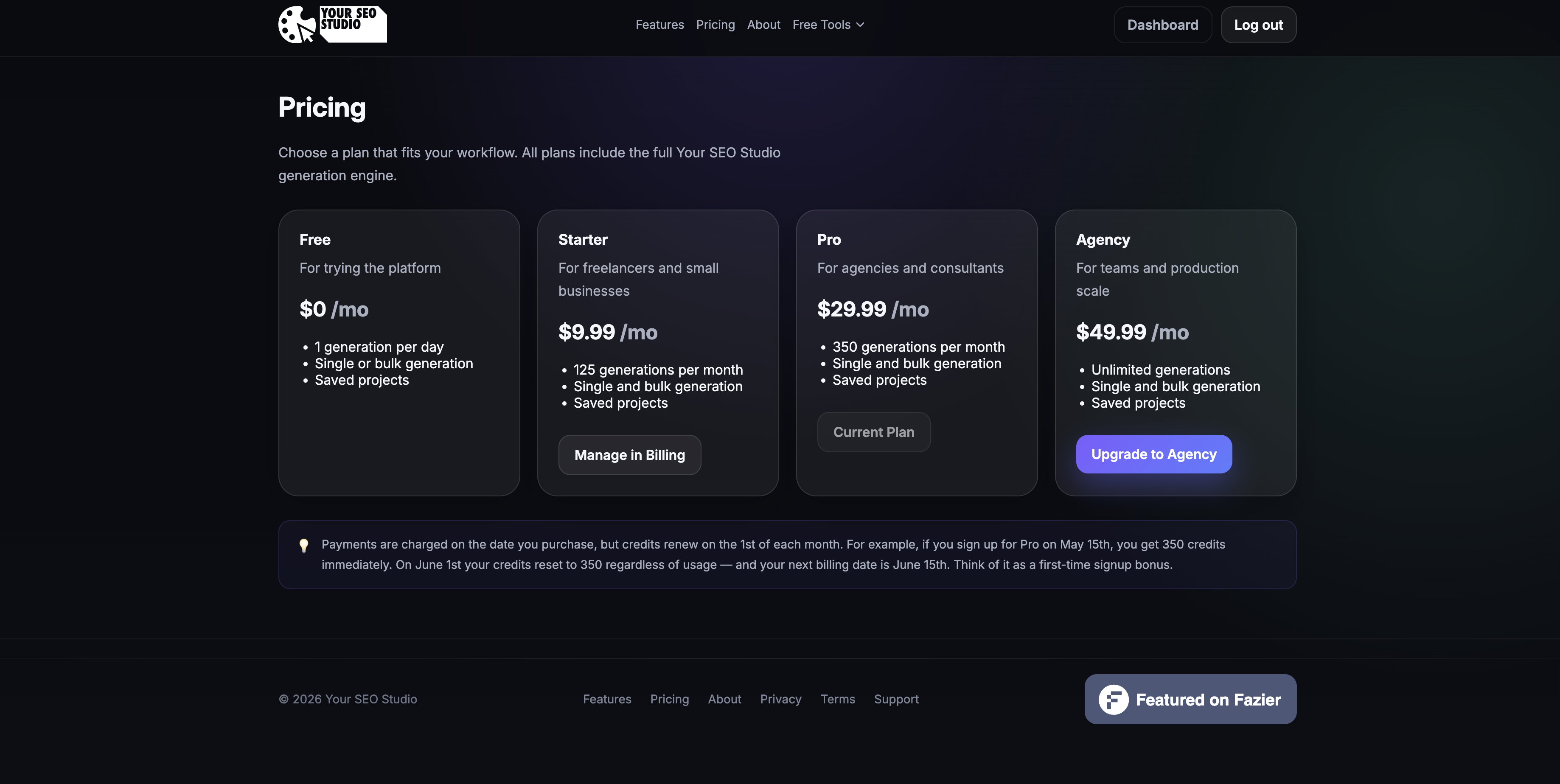The width and height of the screenshot is (1560, 784).
Task: Upgrade to the Agency plan
Action: 1153,454
